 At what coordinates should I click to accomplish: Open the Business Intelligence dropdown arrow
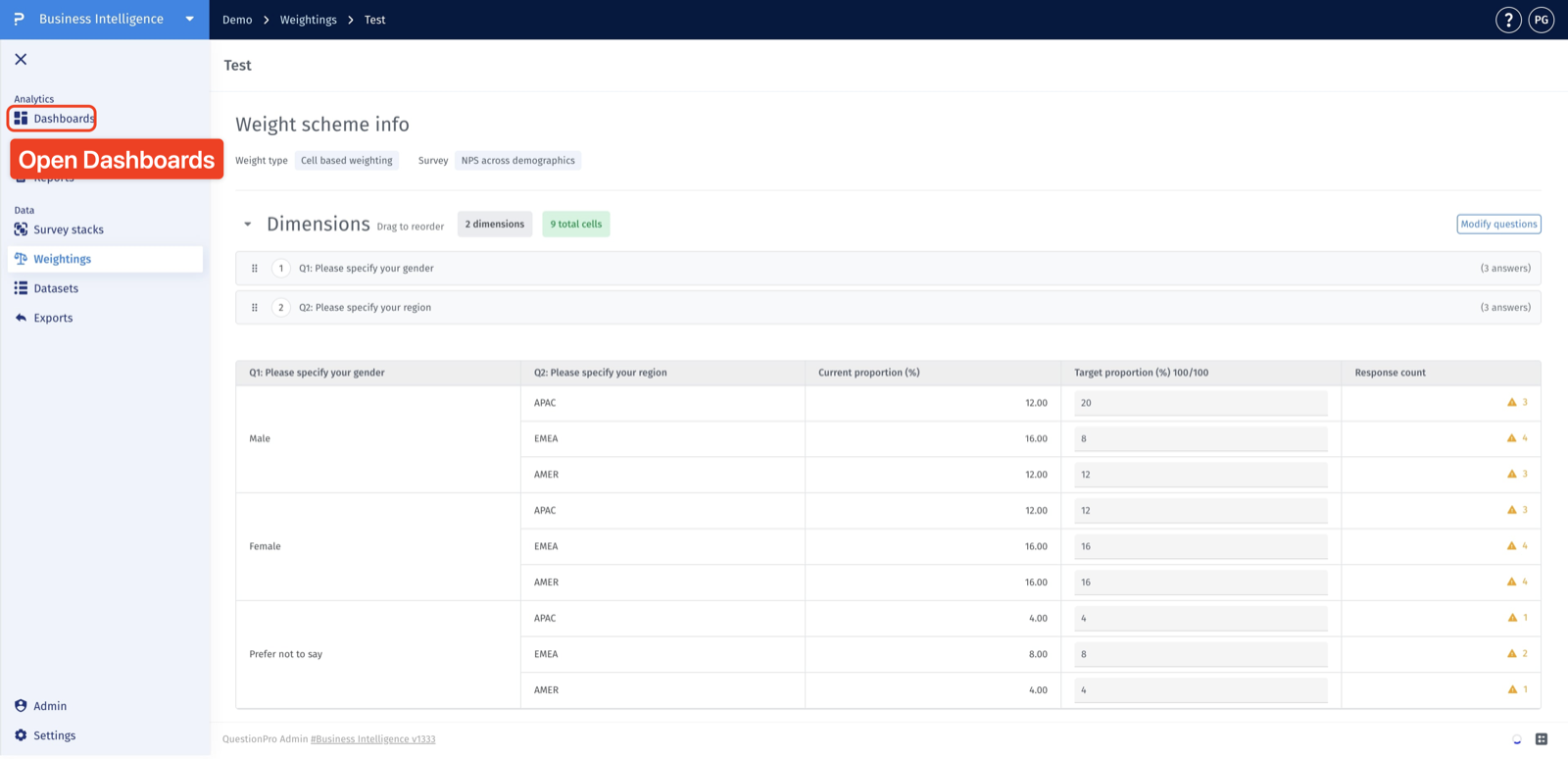189,20
